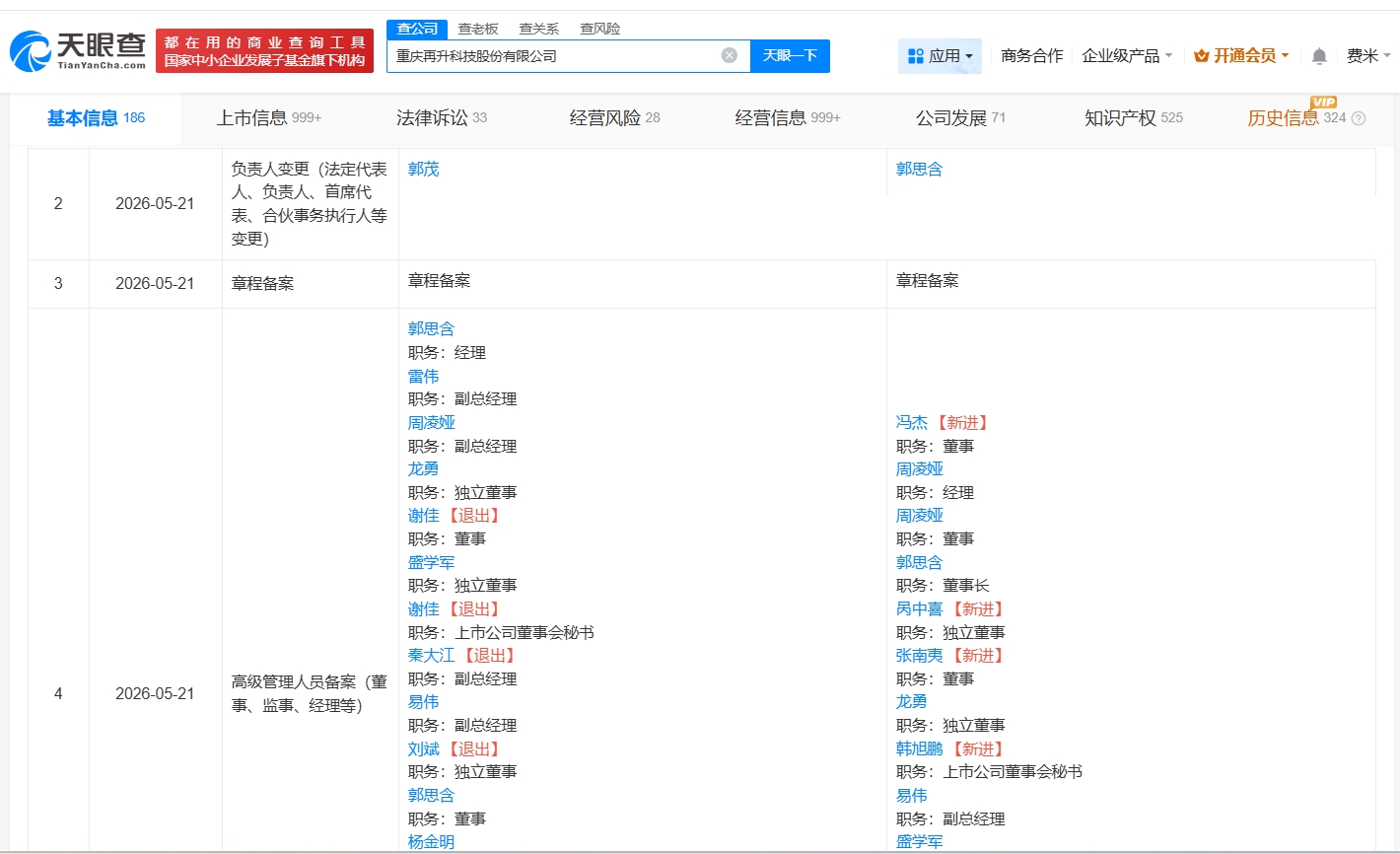Select the 经营信息 tab
This screenshot has height=854, width=1400.
point(788,118)
